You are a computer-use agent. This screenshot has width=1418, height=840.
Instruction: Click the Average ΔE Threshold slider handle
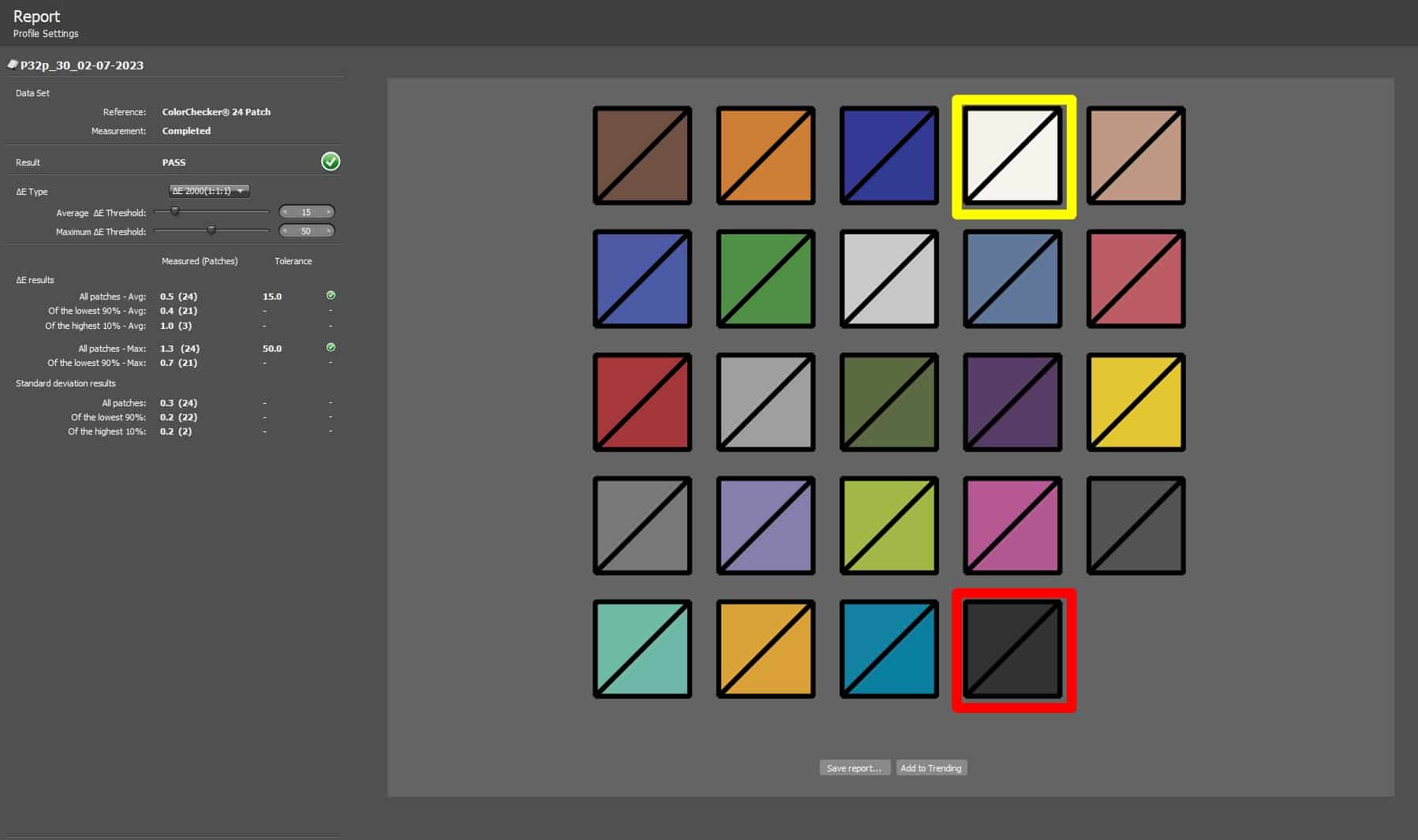point(175,211)
